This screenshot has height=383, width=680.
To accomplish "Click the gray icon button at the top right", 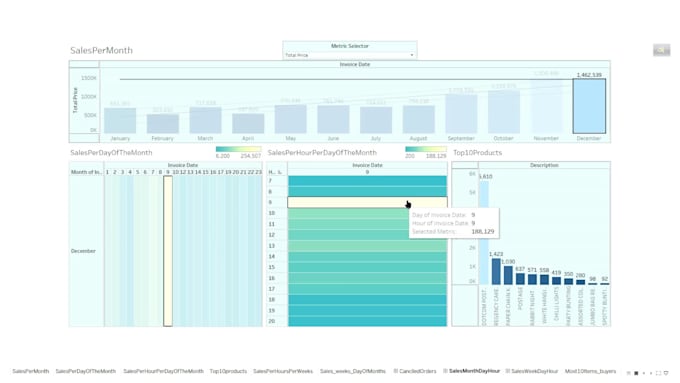I will pyautogui.click(x=661, y=50).
